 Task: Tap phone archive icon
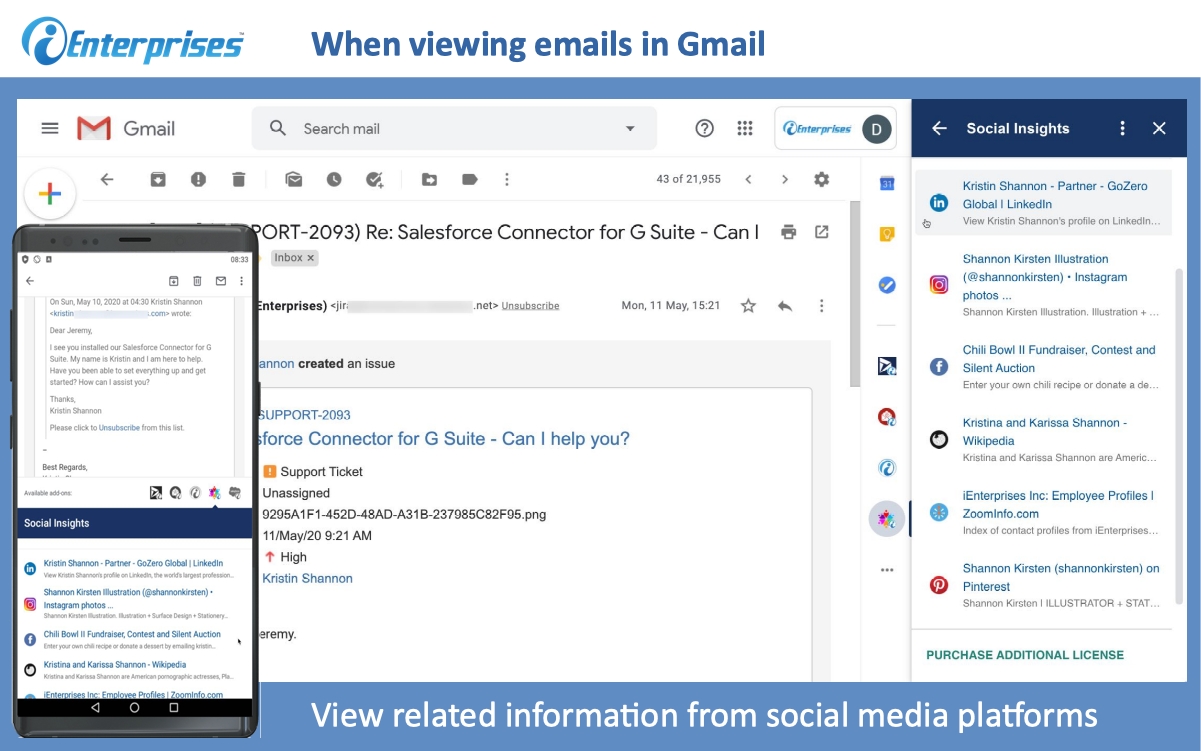(173, 281)
